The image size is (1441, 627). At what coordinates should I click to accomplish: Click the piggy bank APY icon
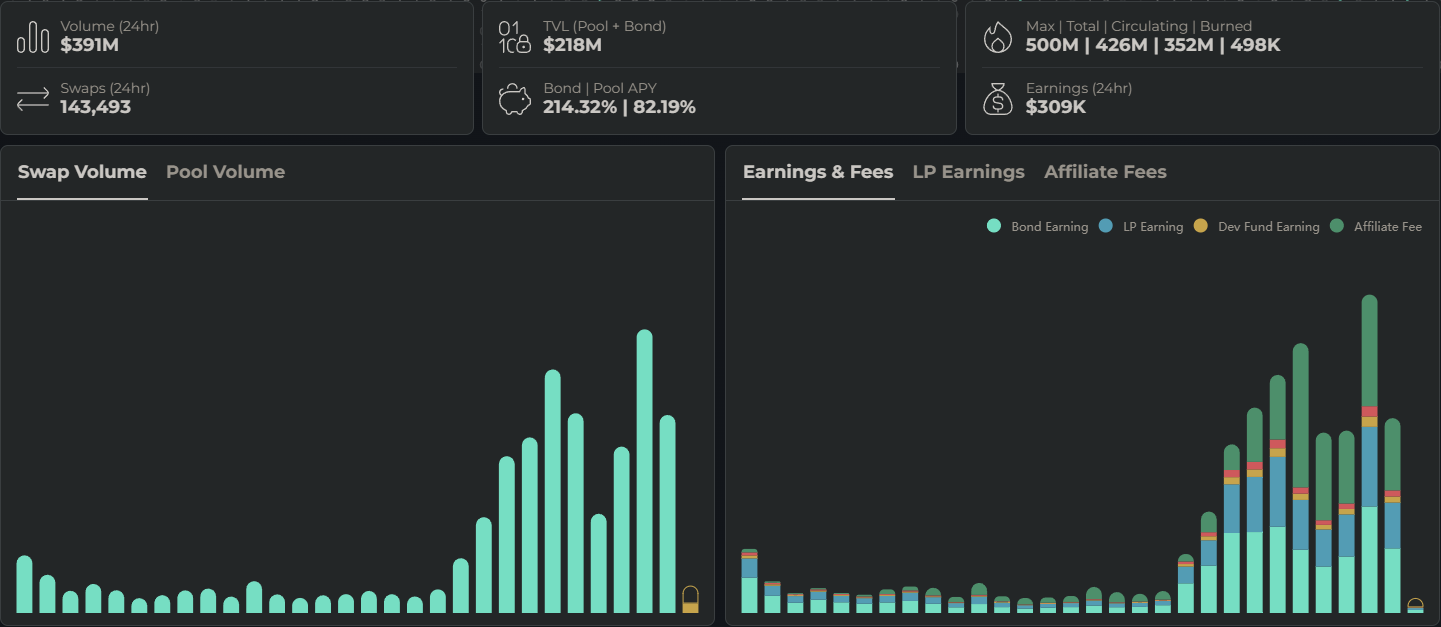pyautogui.click(x=514, y=98)
